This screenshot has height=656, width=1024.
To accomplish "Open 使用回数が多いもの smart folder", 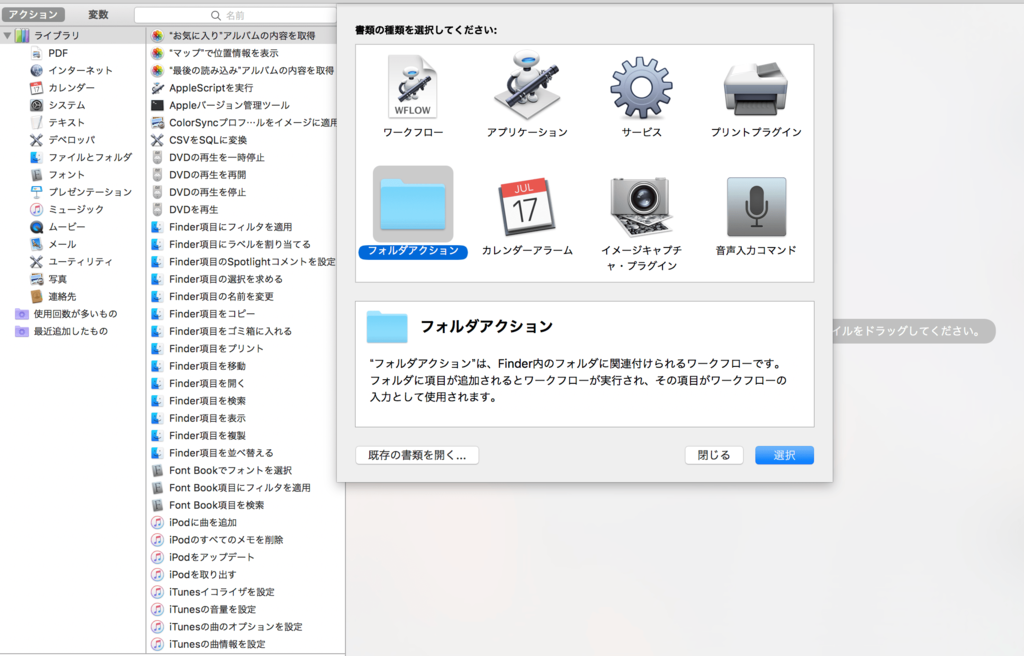I will point(75,314).
